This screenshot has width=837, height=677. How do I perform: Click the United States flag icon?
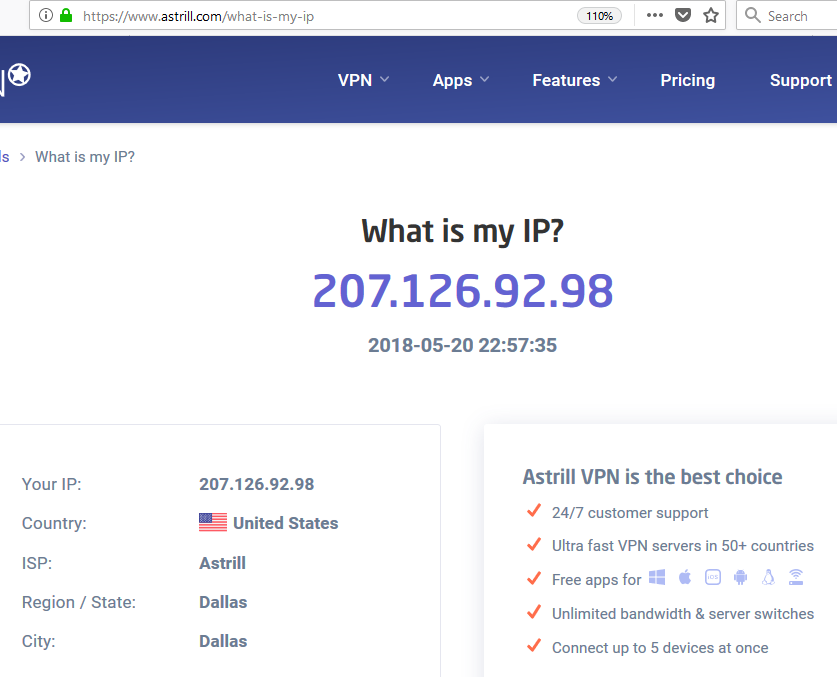(213, 522)
